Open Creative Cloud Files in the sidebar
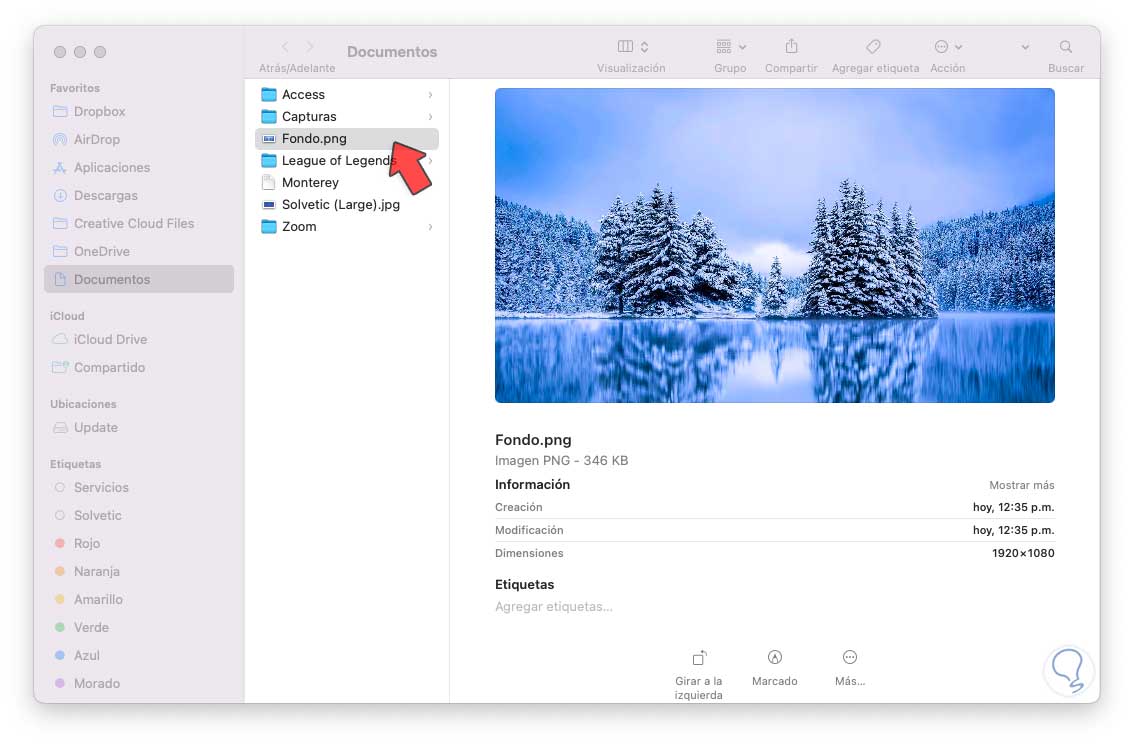The width and height of the screenshot is (1134, 745). click(139, 224)
